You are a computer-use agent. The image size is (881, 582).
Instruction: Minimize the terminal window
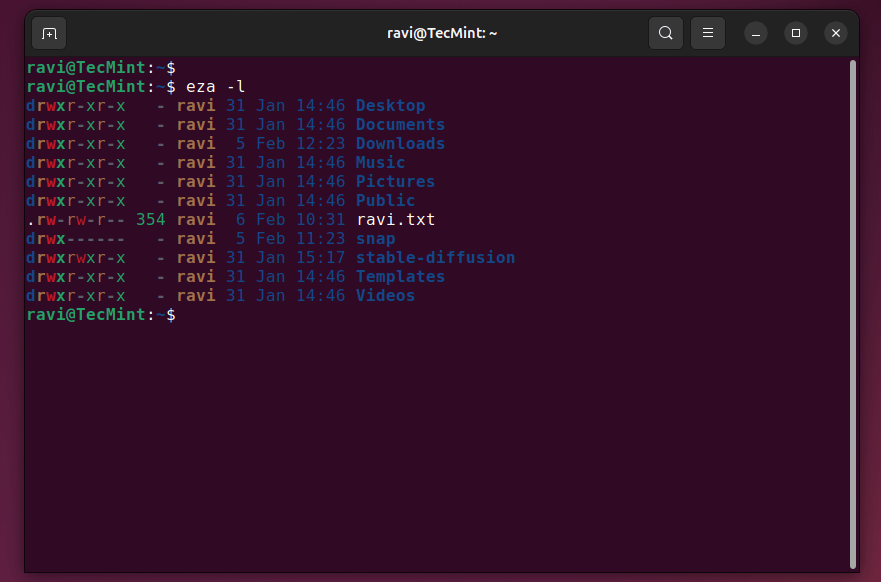(x=756, y=34)
